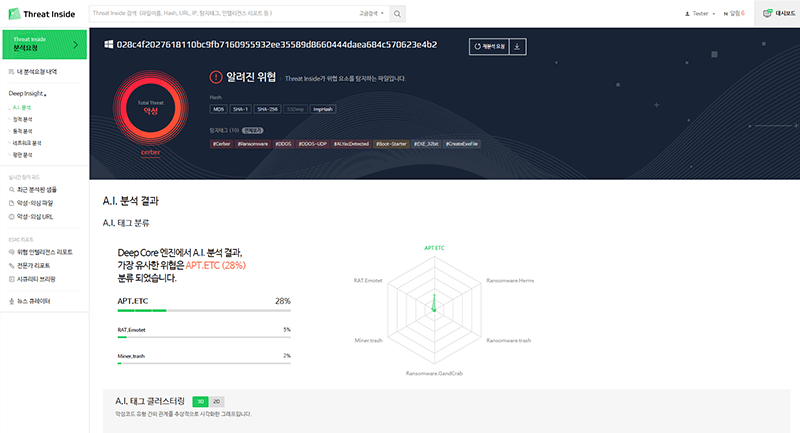The image size is (800, 433).
Task: Open A.I. 분석 in the sidebar
Action: 22,106
